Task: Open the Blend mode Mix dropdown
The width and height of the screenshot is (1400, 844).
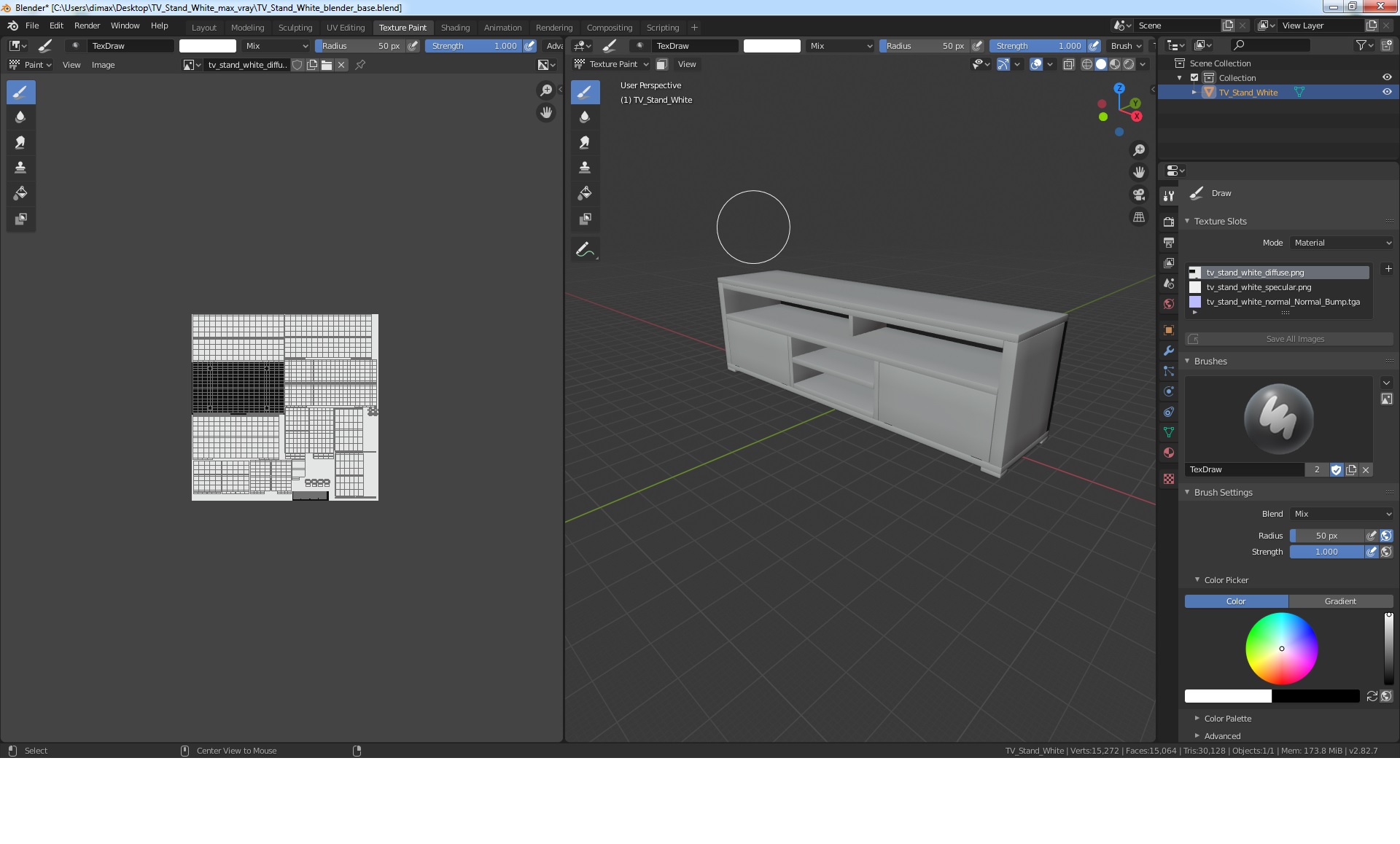Action: click(1342, 514)
